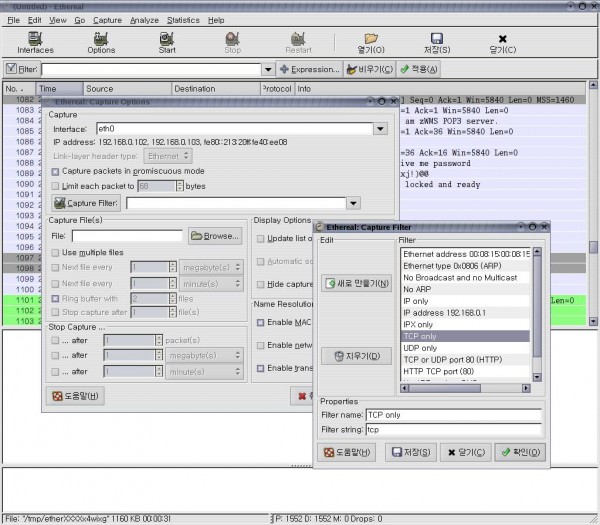Toggle Hide capture info dialog checkbox
Viewport: 600px width, 525px height.
point(261,284)
